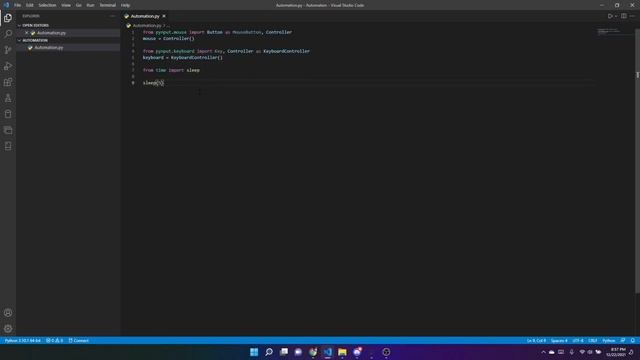Open the Go menu

[79, 5]
